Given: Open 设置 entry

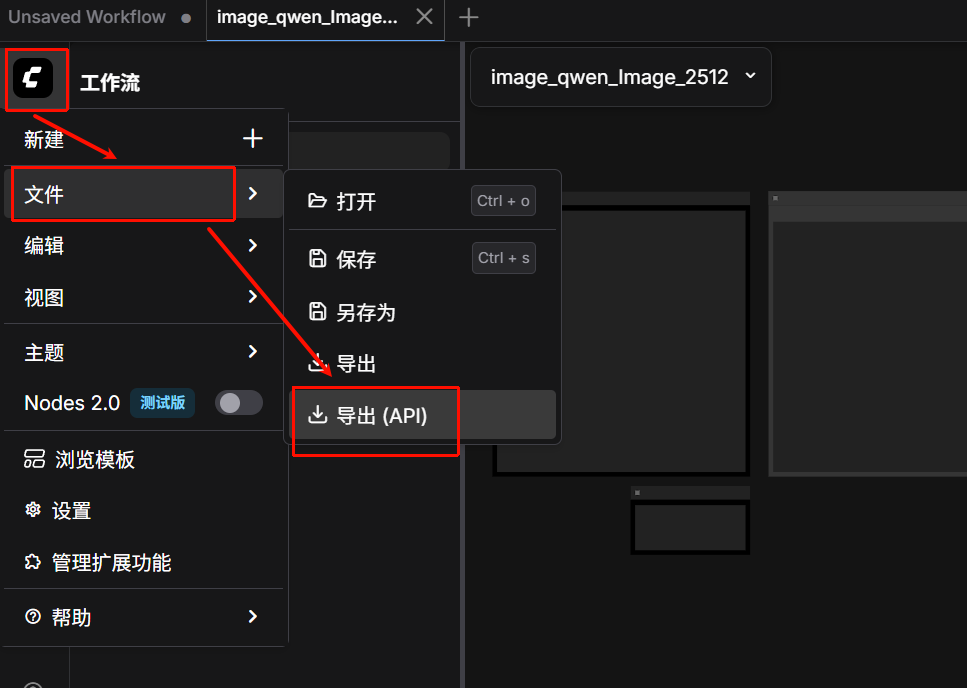Looking at the screenshot, I should (x=143, y=510).
